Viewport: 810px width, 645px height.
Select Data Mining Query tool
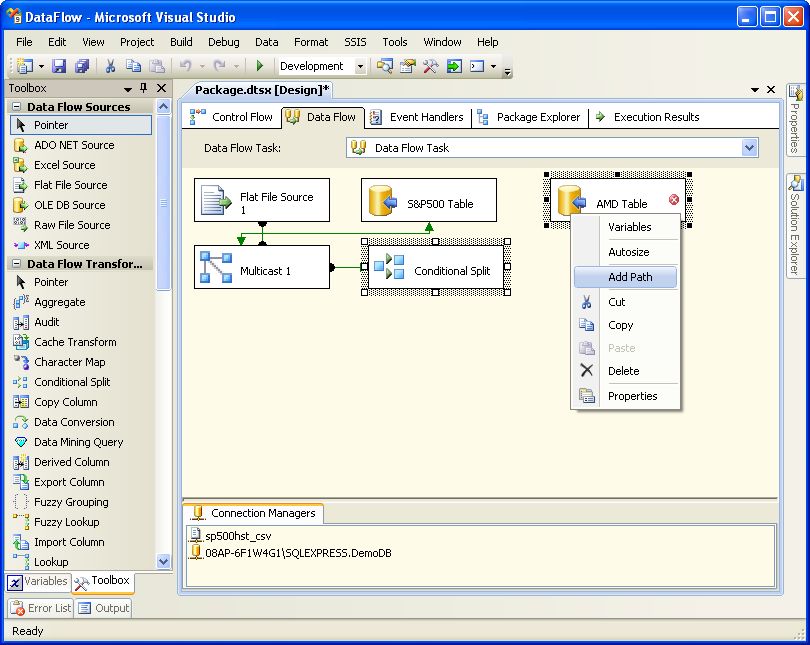point(81,442)
